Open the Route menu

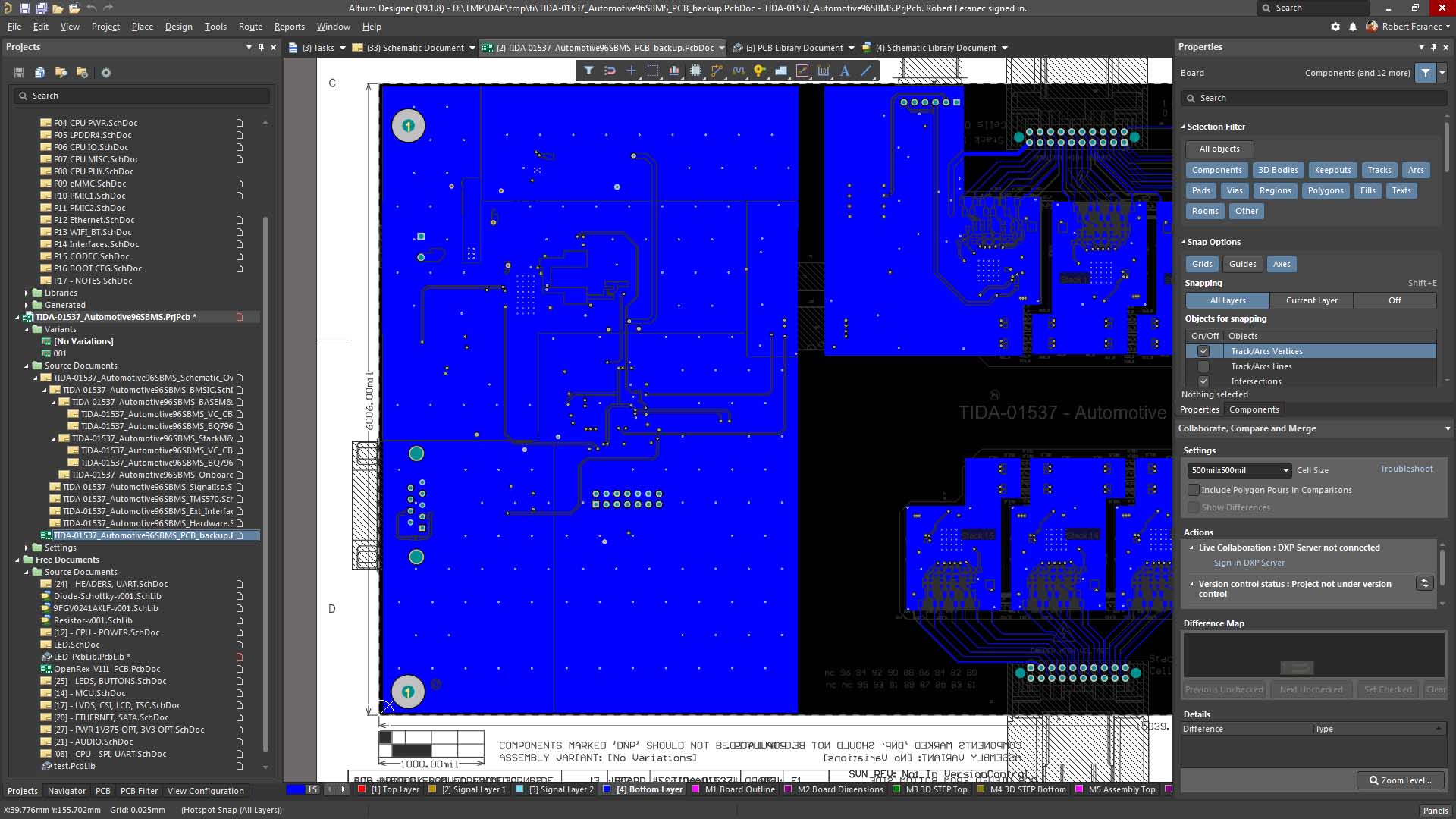[x=250, y=27]
